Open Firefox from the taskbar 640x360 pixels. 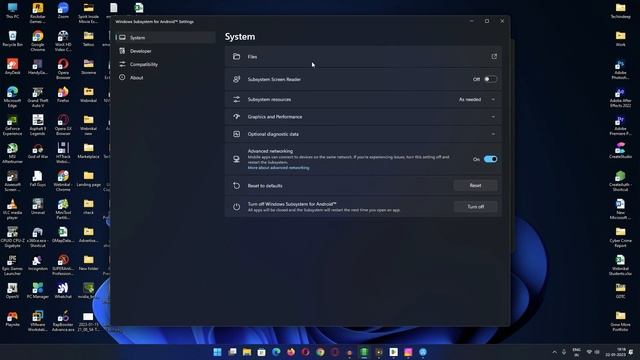291,352
